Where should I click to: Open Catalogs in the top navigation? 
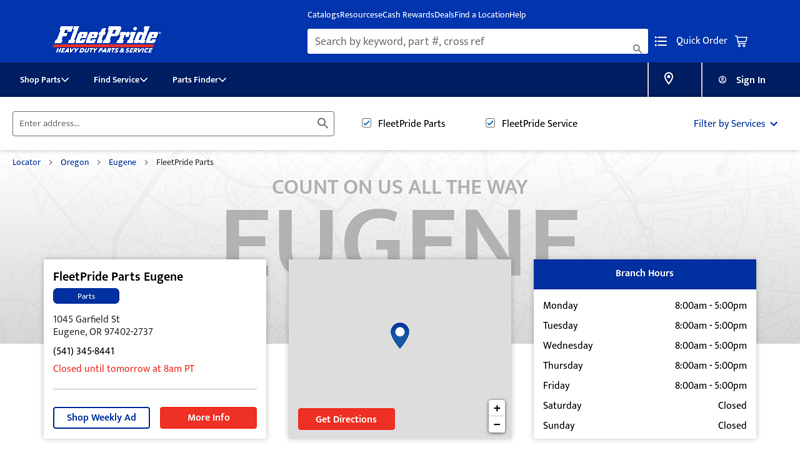click(323, 15)
